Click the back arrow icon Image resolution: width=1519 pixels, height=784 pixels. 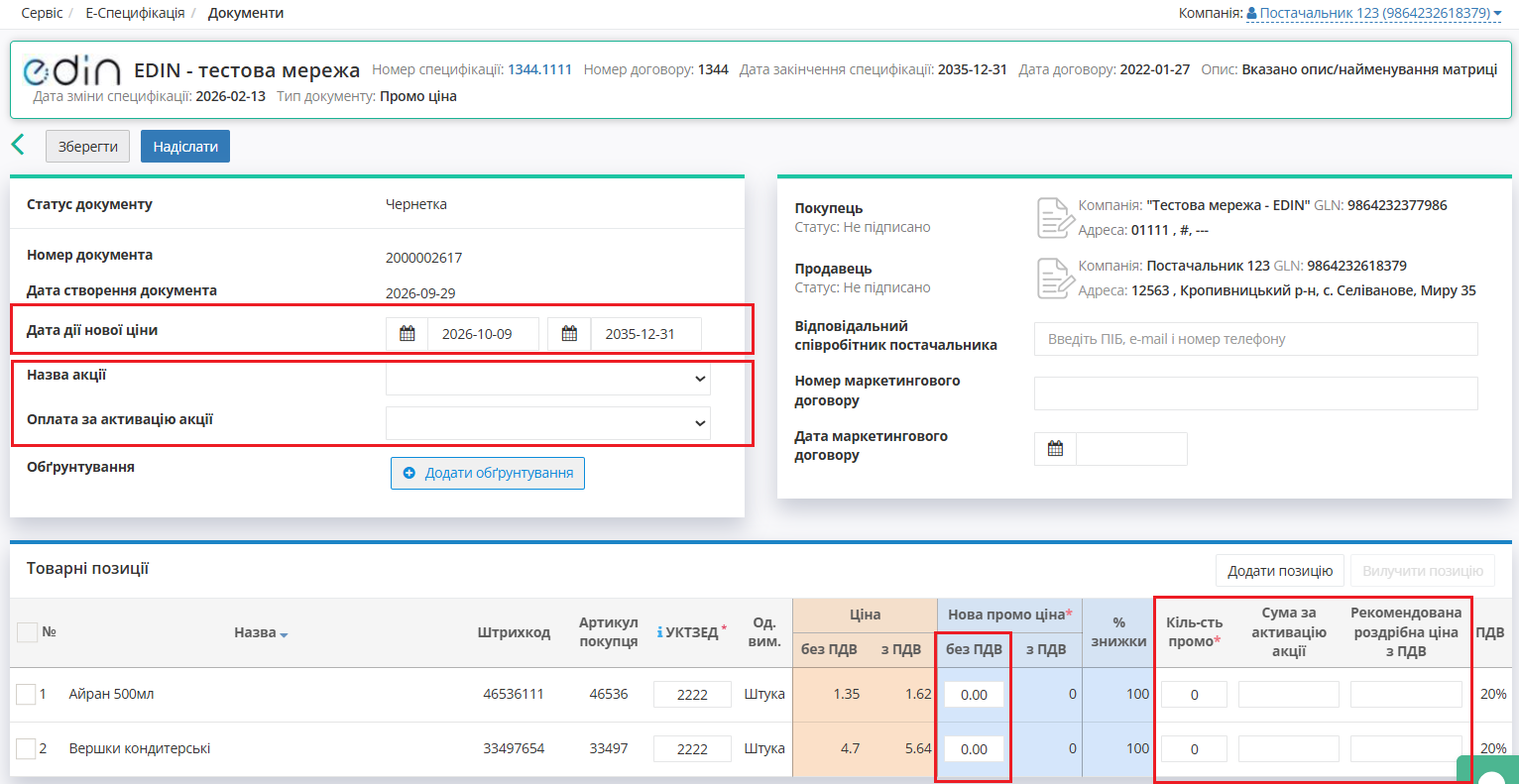[18, 145]
